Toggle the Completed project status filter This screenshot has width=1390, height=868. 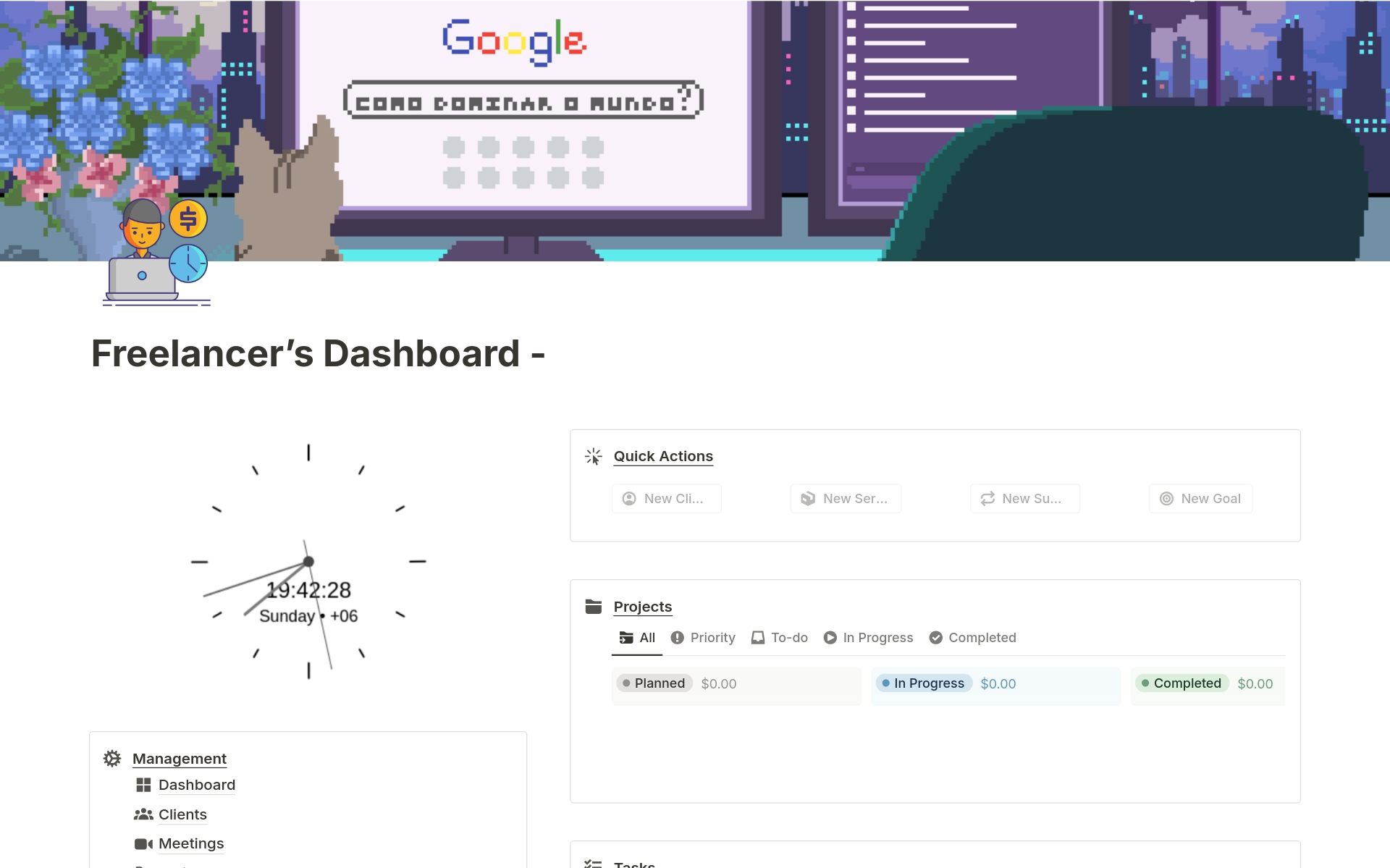click(981, 637)
